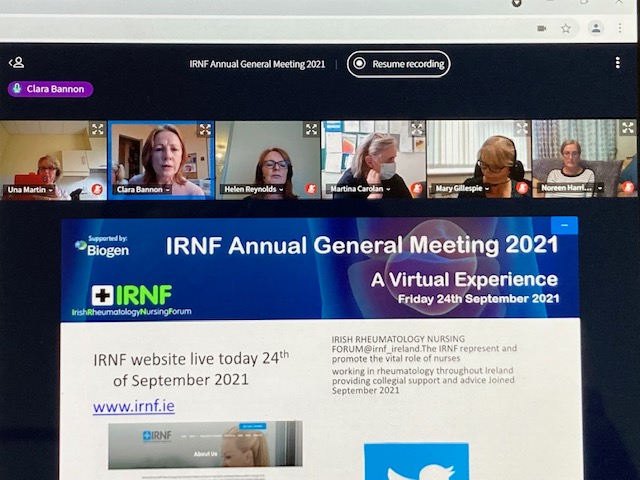Click the purple Clara Bannon speaker badge

[x=50, y=89]
